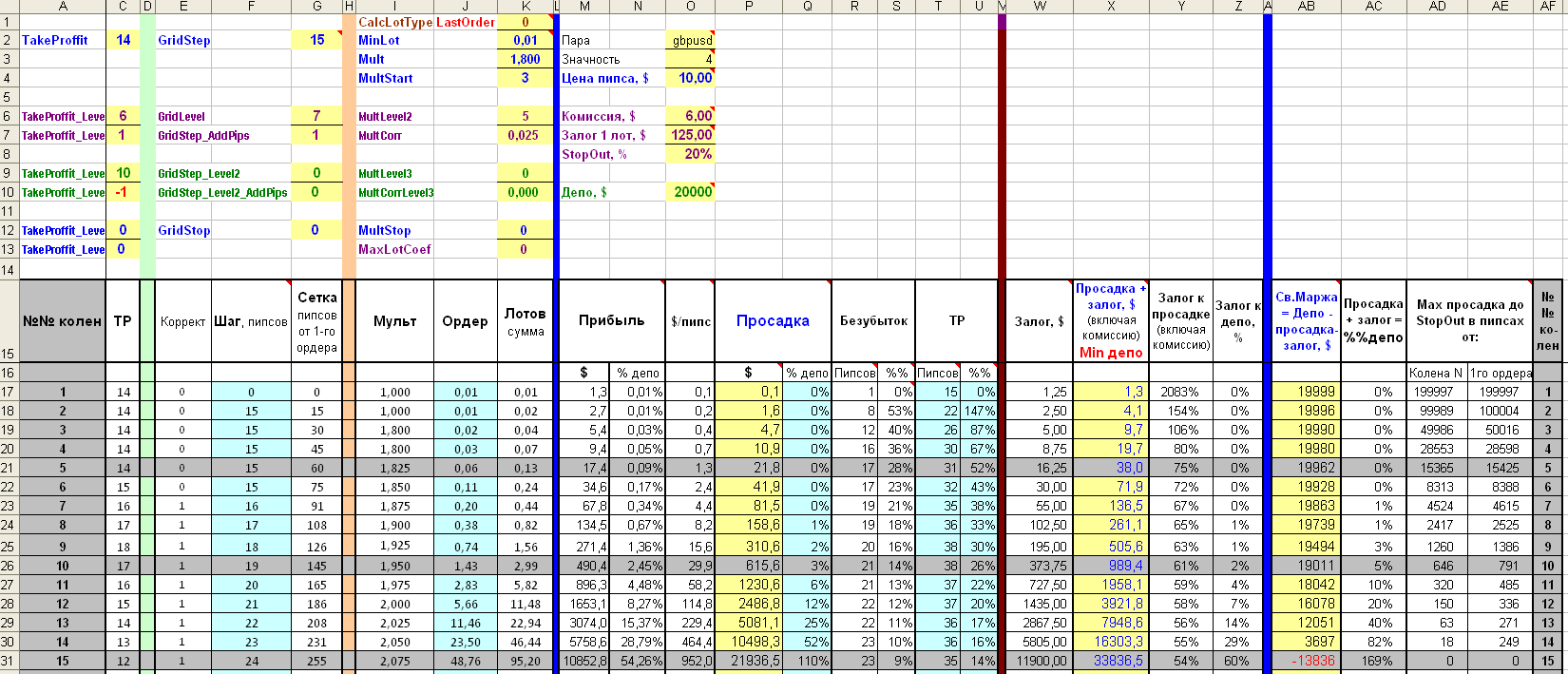Click the Безубыток heading cell

[873, 320]
